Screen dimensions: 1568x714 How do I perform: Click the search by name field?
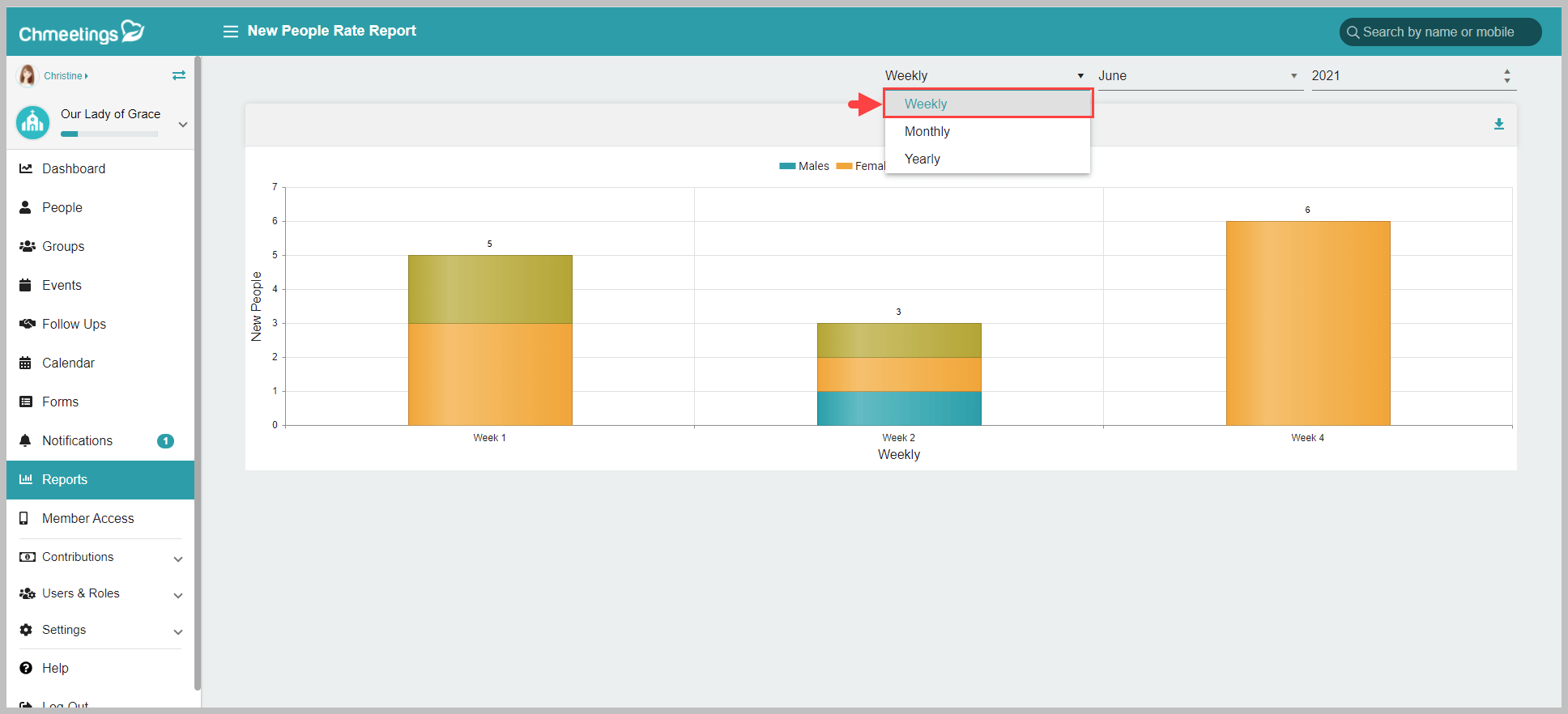(1440, 32)
